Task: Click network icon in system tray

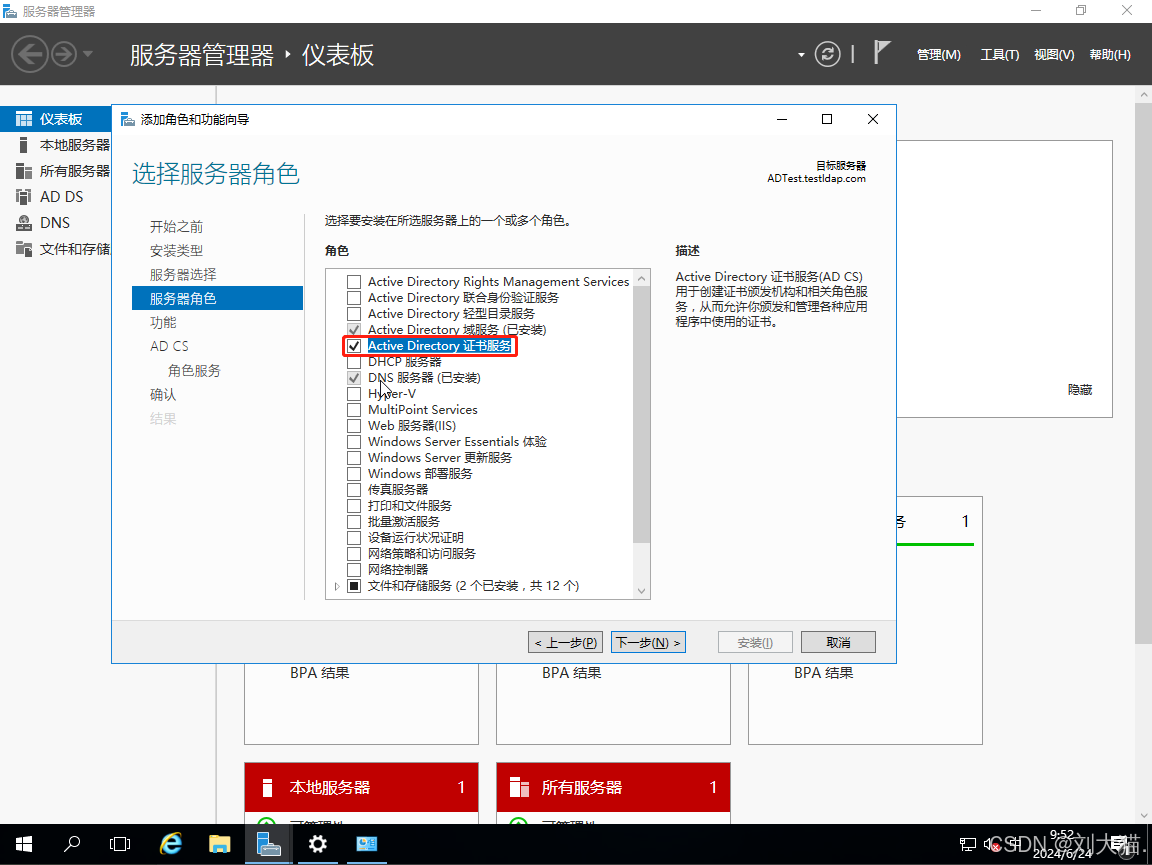Action: click(968, 844)
